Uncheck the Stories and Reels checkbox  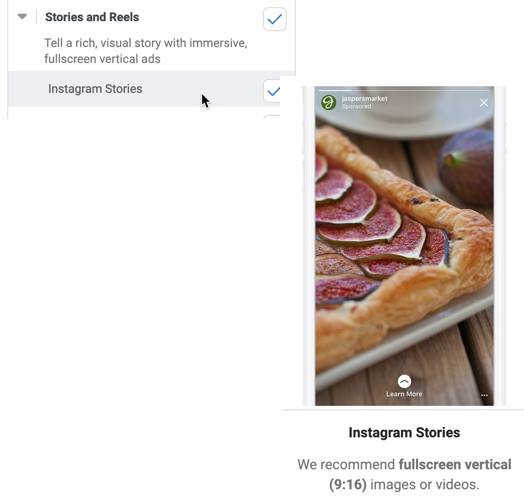(275, 19)
